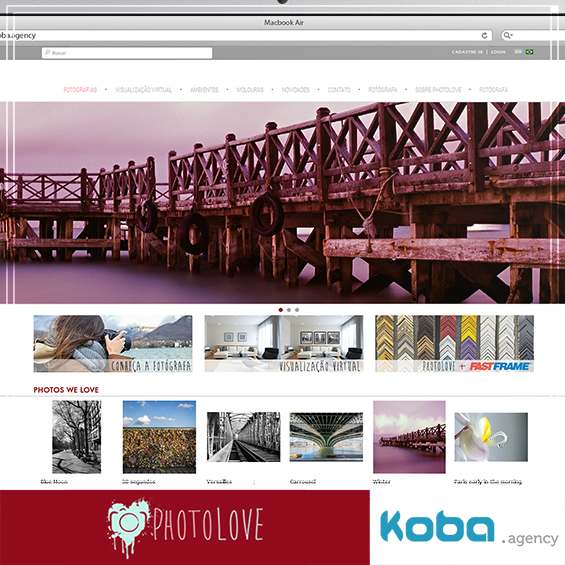Click the site Buscar search field
The width and height of the screenshot is (565, 565).
pyautogui.click(x=127, y=53)
